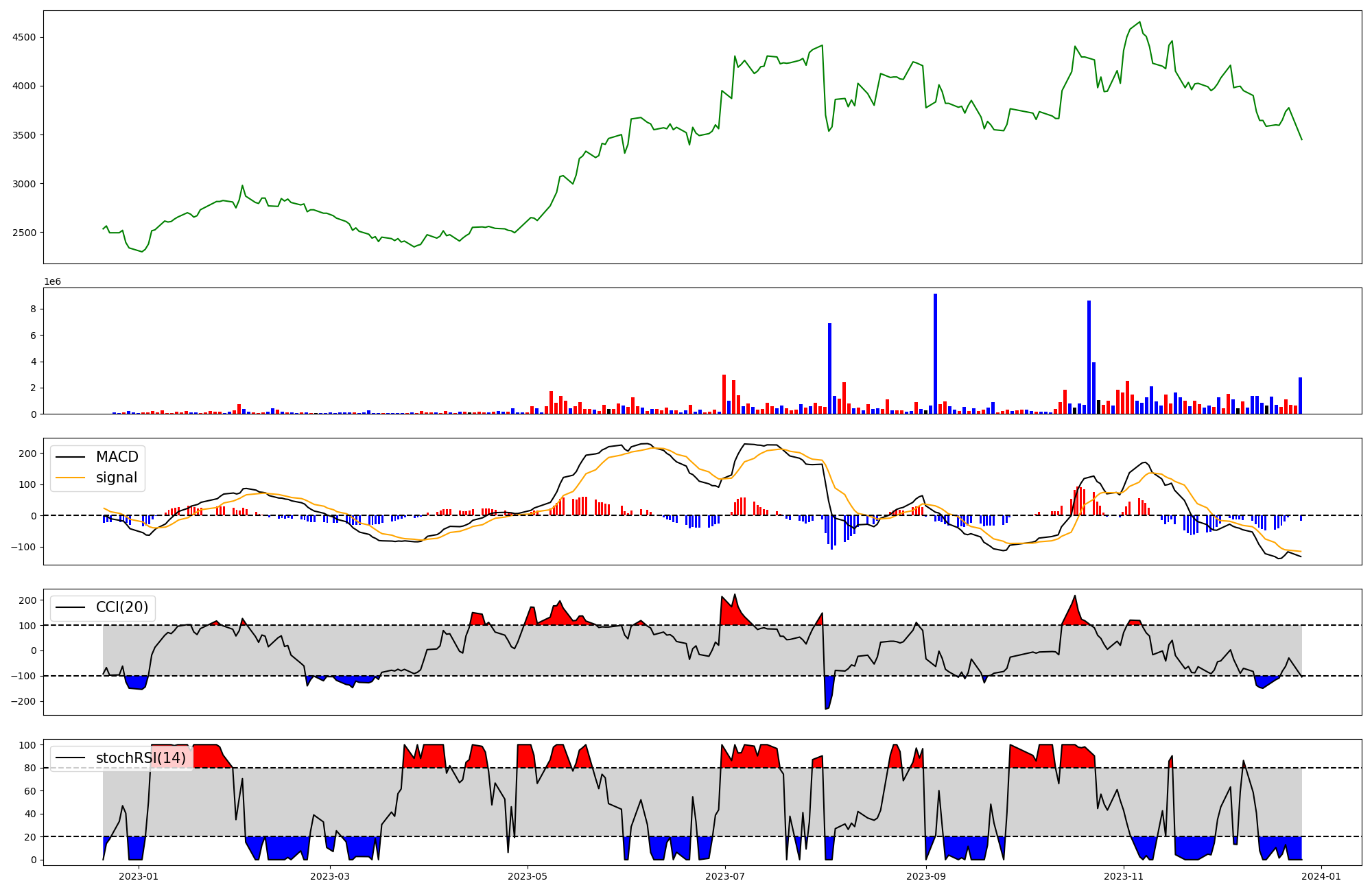Click the 2500 price axis label
This screenshot has height=892, width=1372.
tap(24, 233)
